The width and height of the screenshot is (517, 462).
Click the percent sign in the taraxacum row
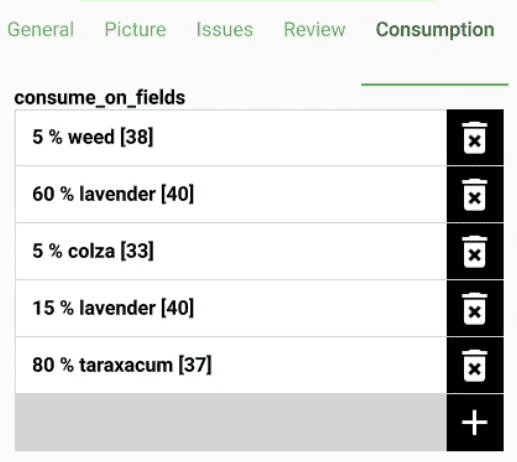[x=67, y=365]
